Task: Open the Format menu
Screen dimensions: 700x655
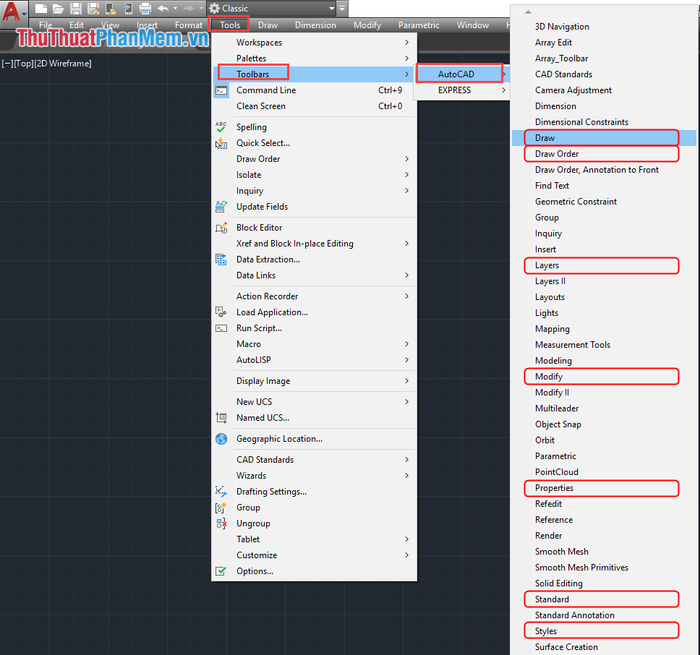Action: coord(188,25)
